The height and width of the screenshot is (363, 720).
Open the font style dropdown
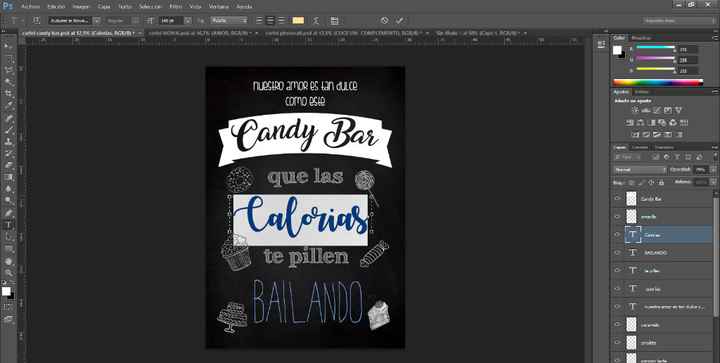click(135, 21)
